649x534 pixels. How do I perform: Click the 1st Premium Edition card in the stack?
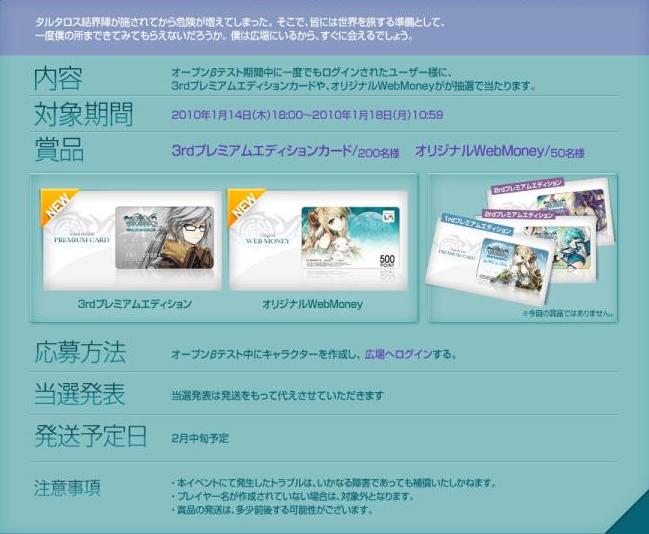coord(490,259)
